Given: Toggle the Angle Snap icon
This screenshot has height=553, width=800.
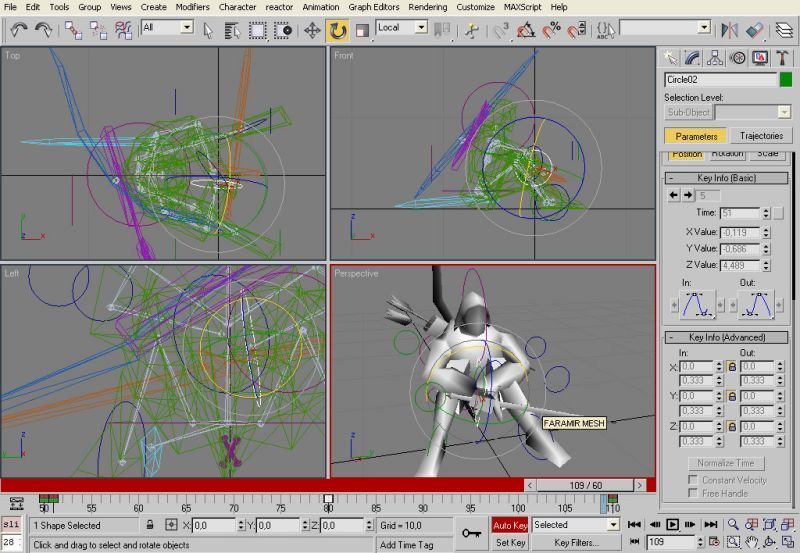Looking at the screenshot, I should pyautogui.click(x=526, y=31).
